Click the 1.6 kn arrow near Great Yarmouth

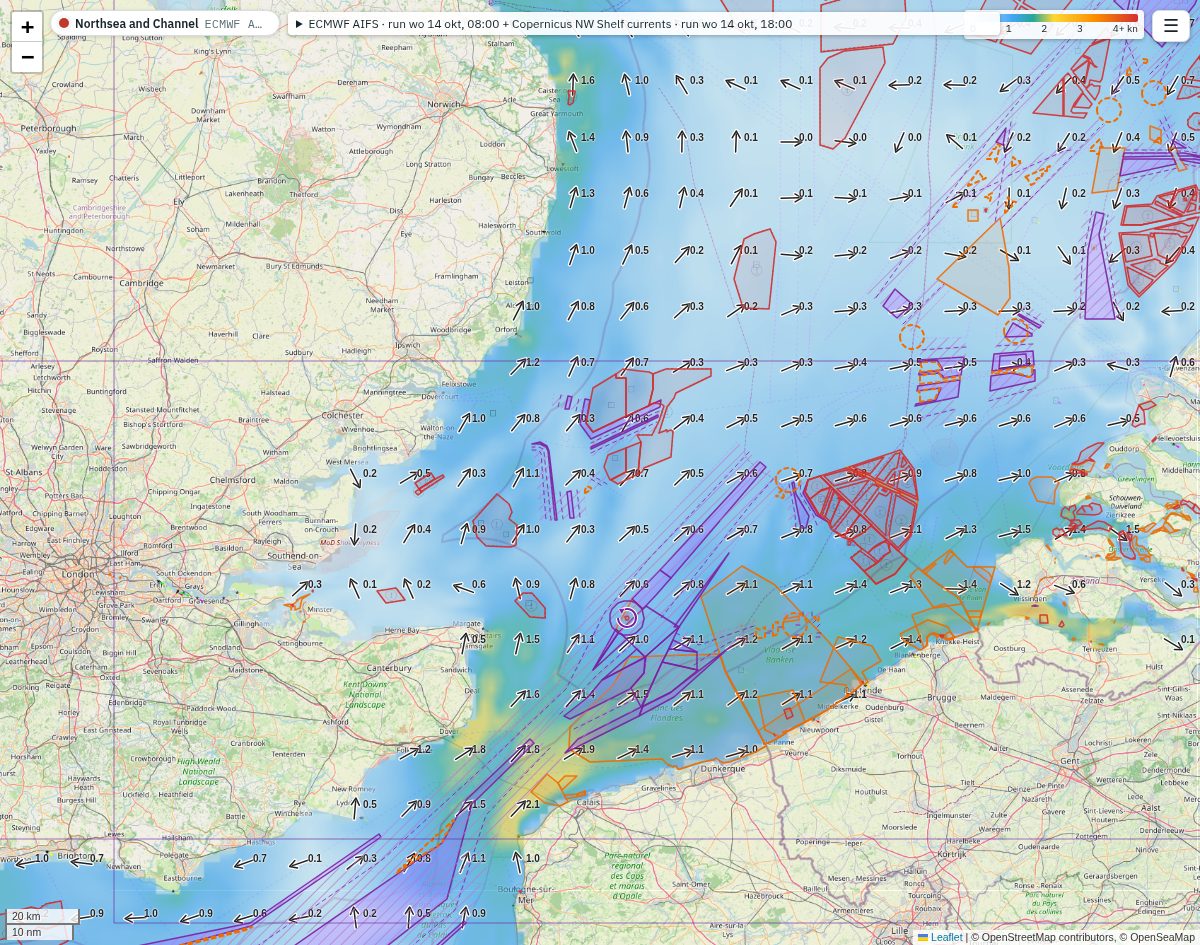[x=574, y=83]
